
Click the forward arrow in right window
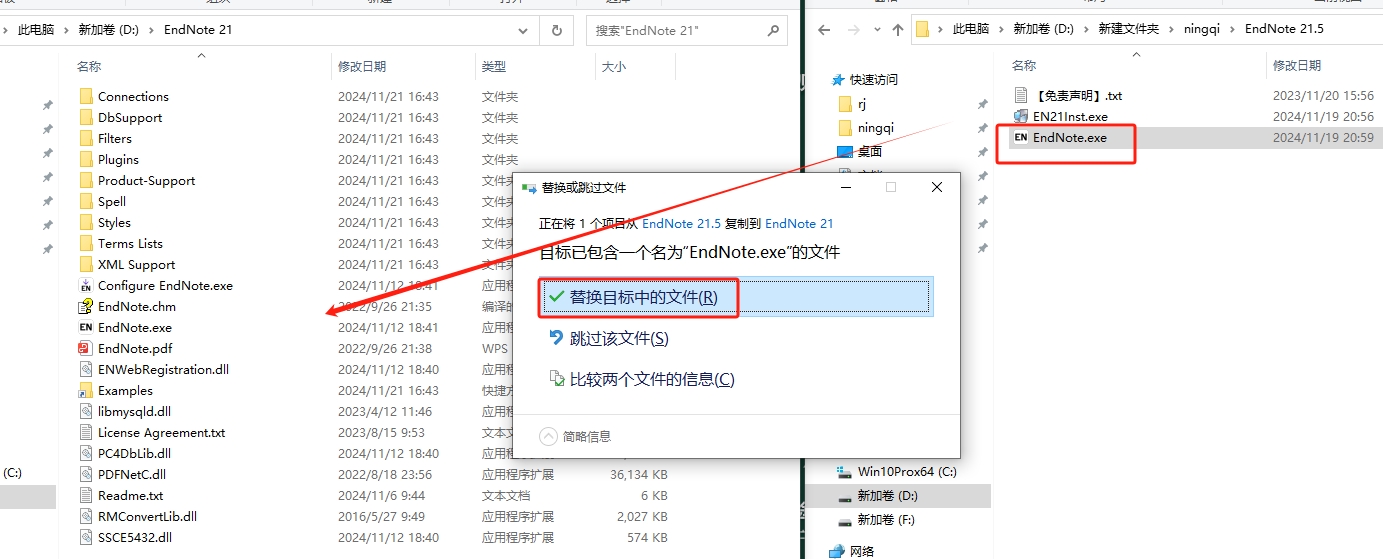tap(852, 29)
